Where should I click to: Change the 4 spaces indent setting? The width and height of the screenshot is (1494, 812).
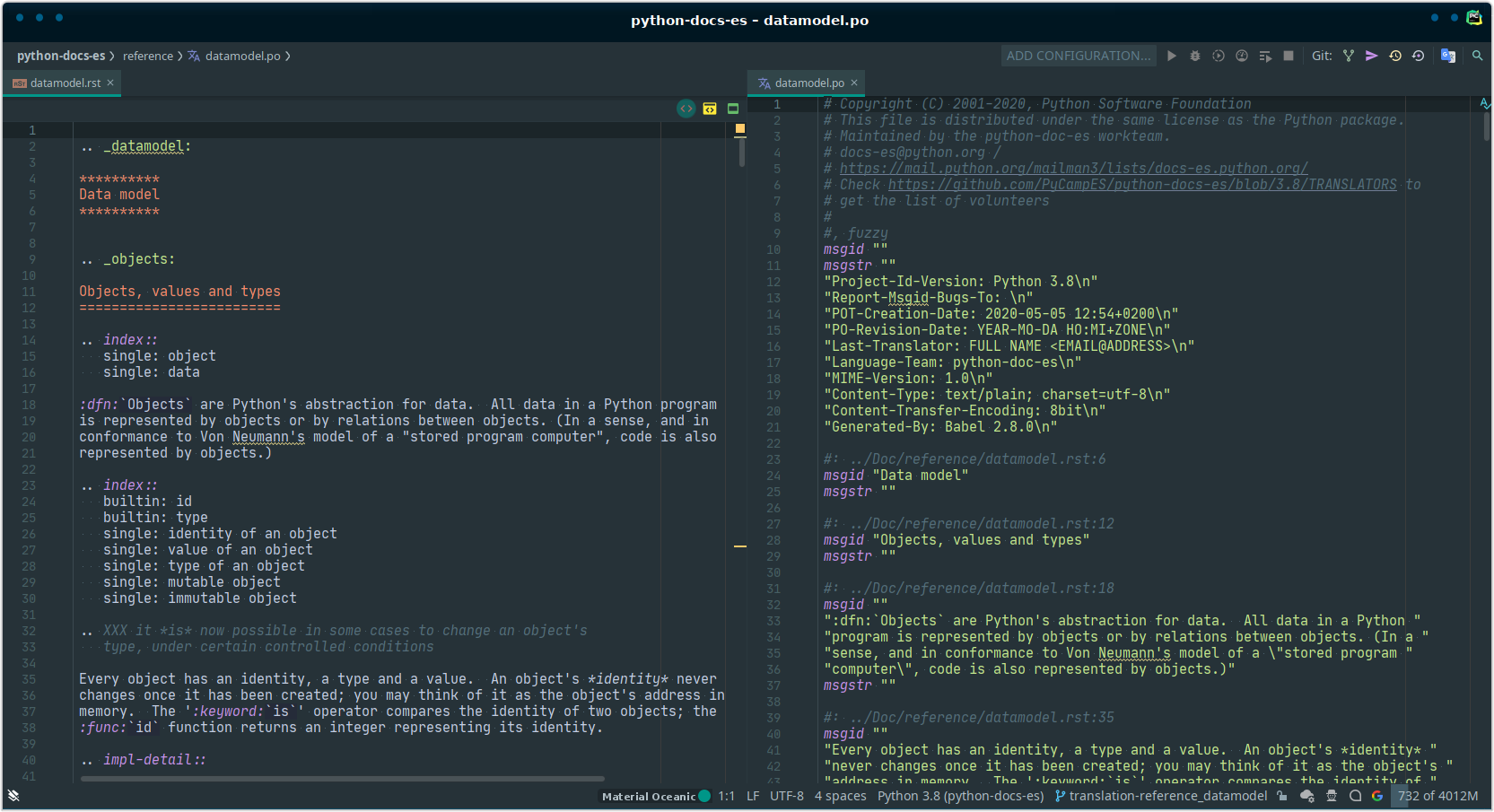pyautogui.click(x=841, y=796)
